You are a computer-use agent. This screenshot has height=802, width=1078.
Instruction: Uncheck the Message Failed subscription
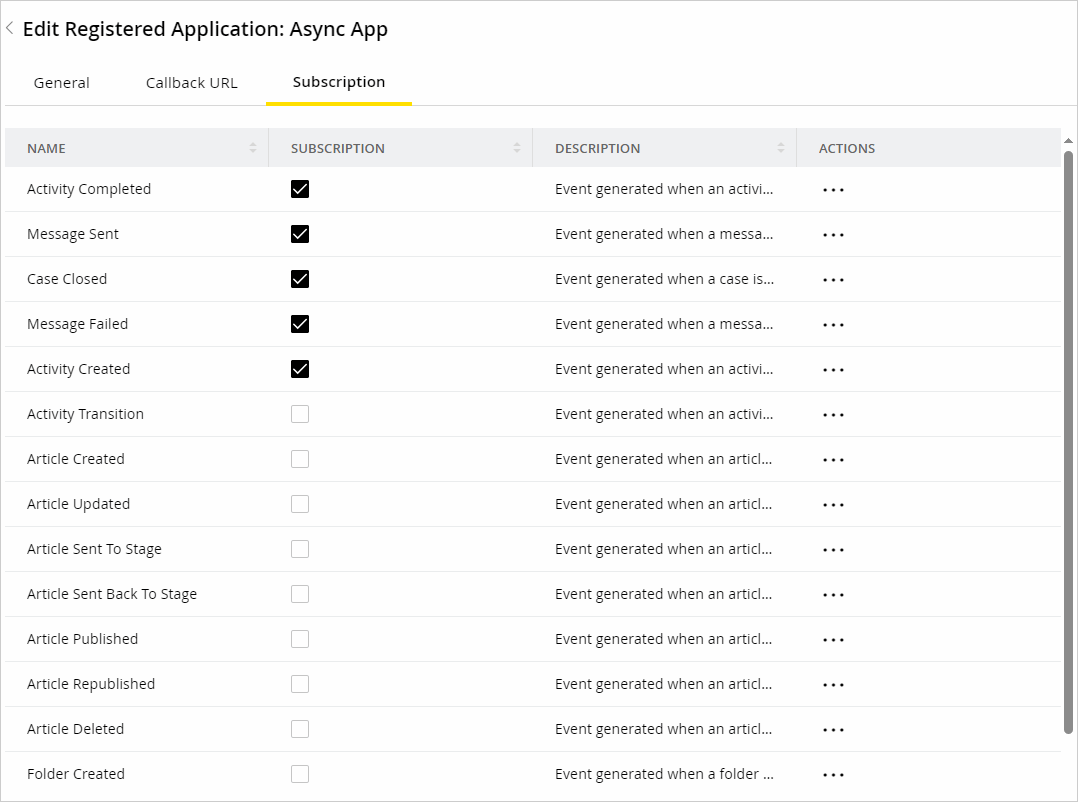tap(300, 324)
